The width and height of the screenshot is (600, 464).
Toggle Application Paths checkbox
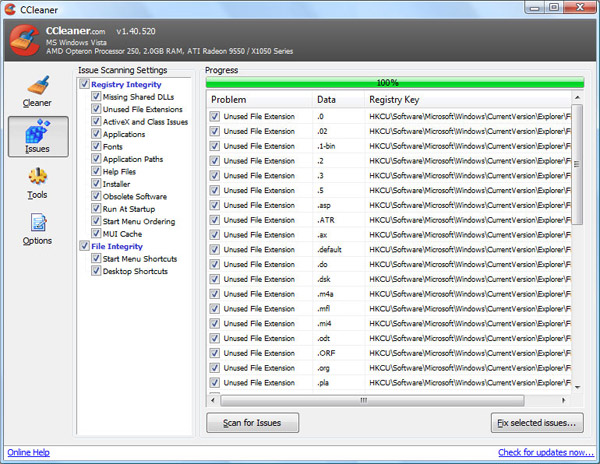click(96, 159)
